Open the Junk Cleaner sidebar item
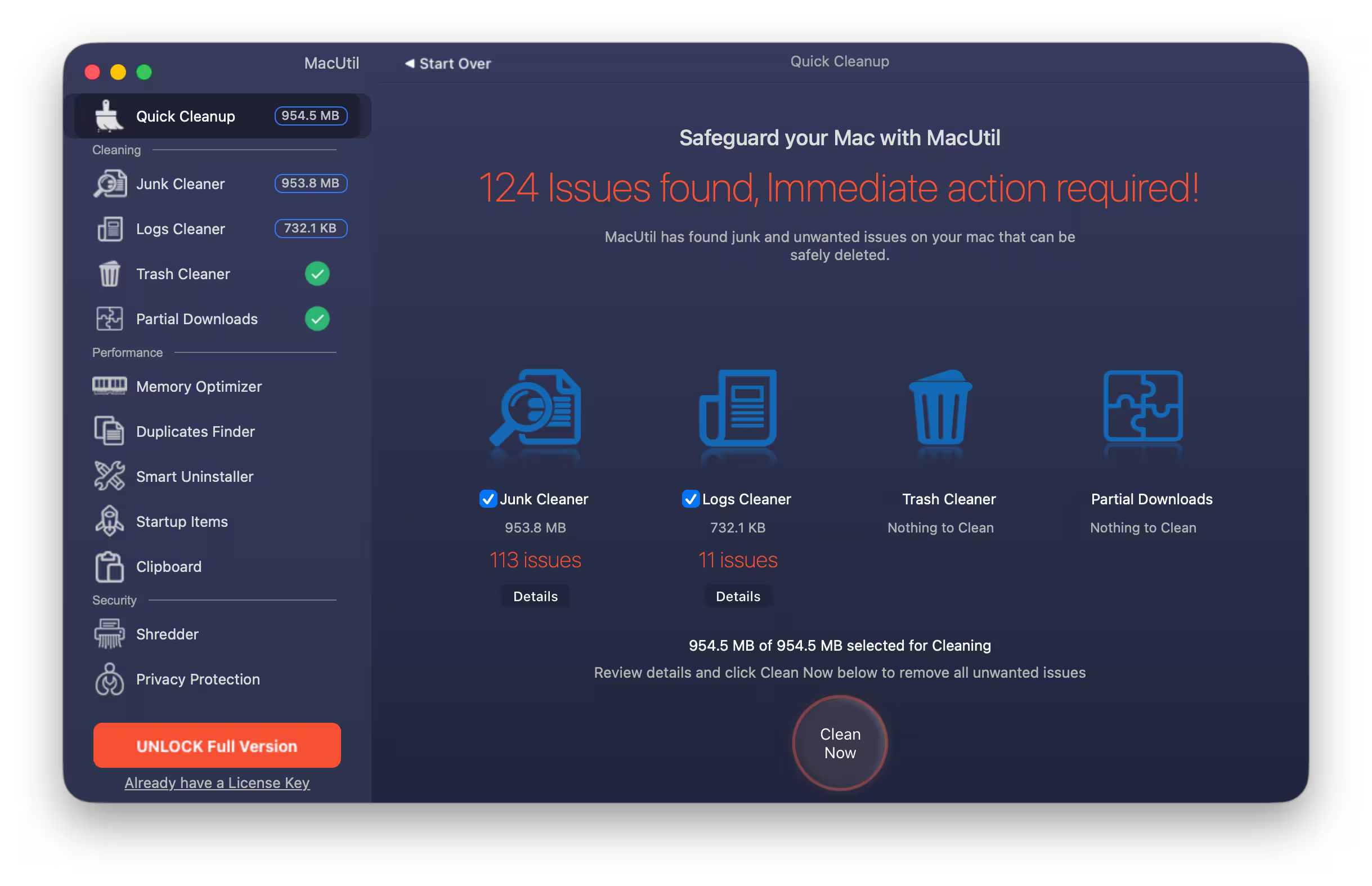1372x886 pixels. pos(217,184)
